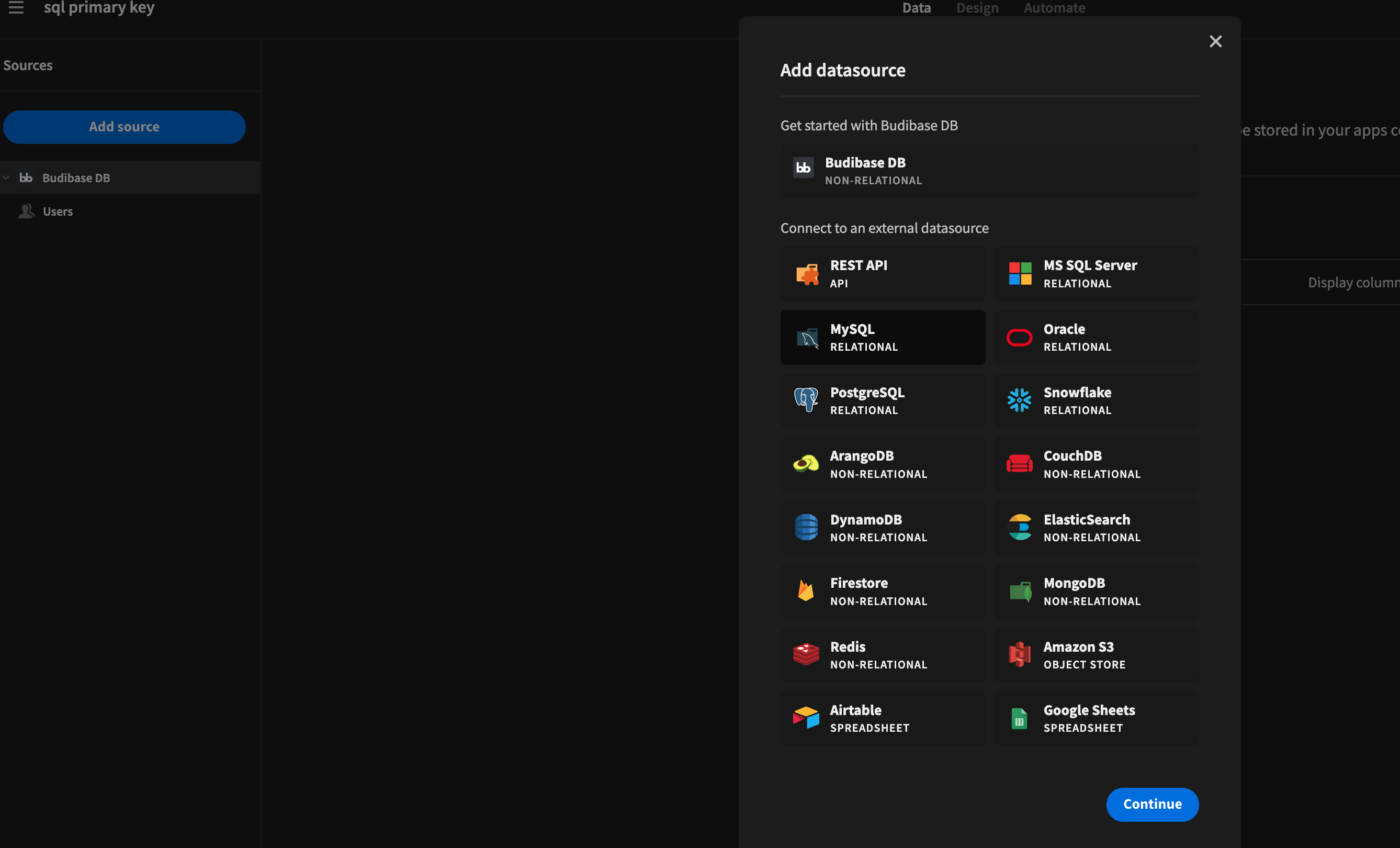The height and width of the screenshot is (848, 1400).
Task: Open the Automate tab
Action: [1054, 8]
